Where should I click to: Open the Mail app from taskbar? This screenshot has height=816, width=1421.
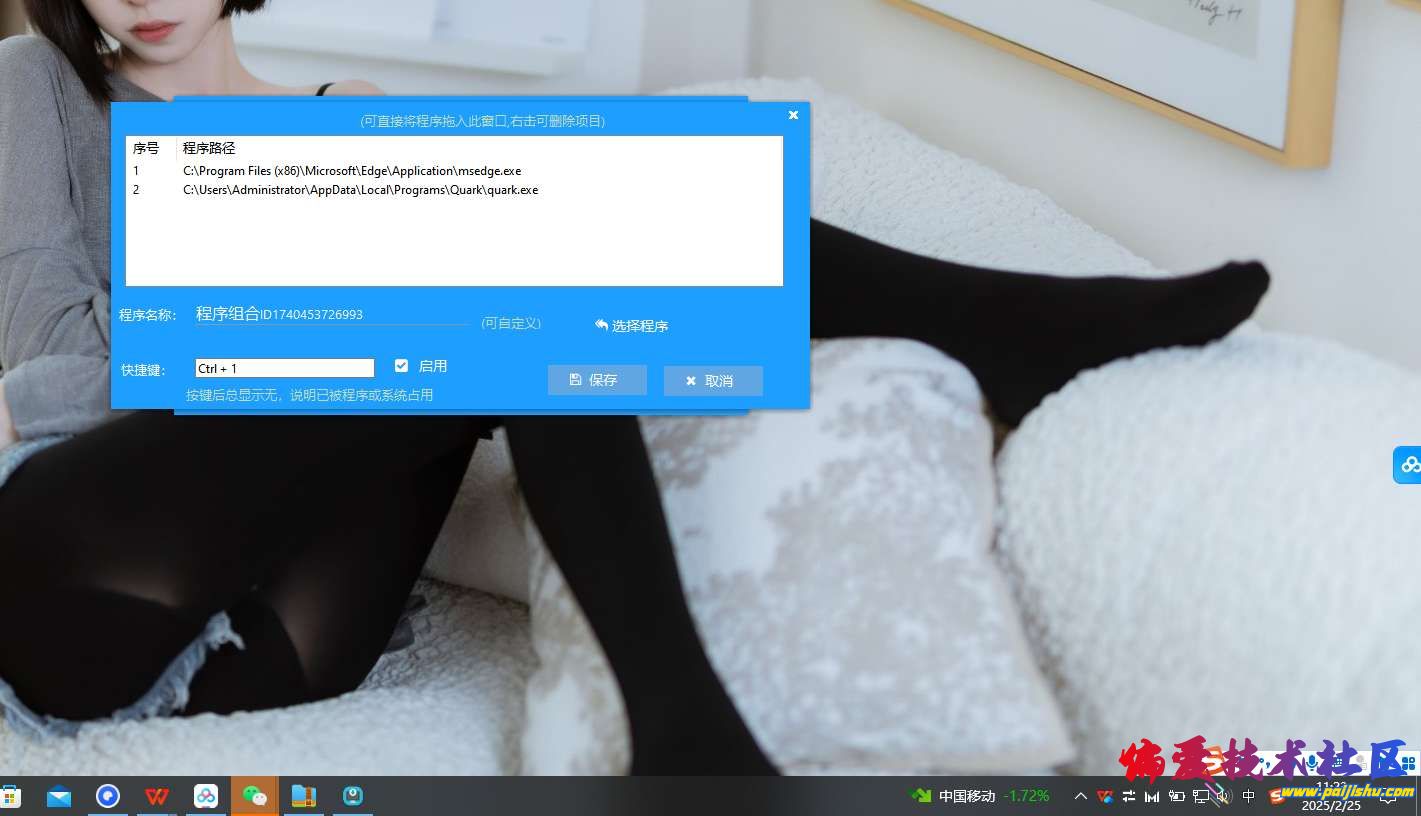[x=59, y=796]
